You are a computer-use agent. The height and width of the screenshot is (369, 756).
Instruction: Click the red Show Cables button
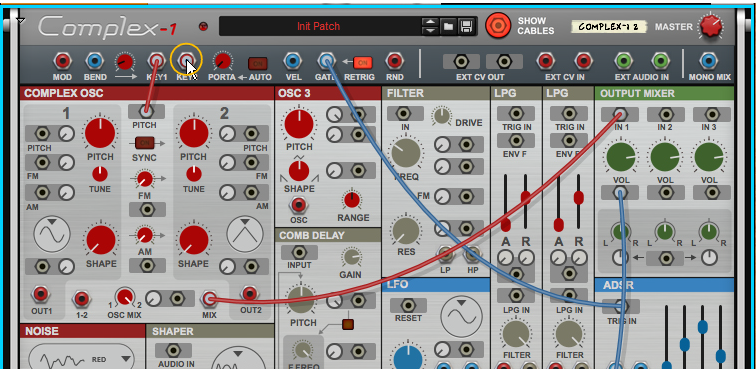[x=499, y=26]
